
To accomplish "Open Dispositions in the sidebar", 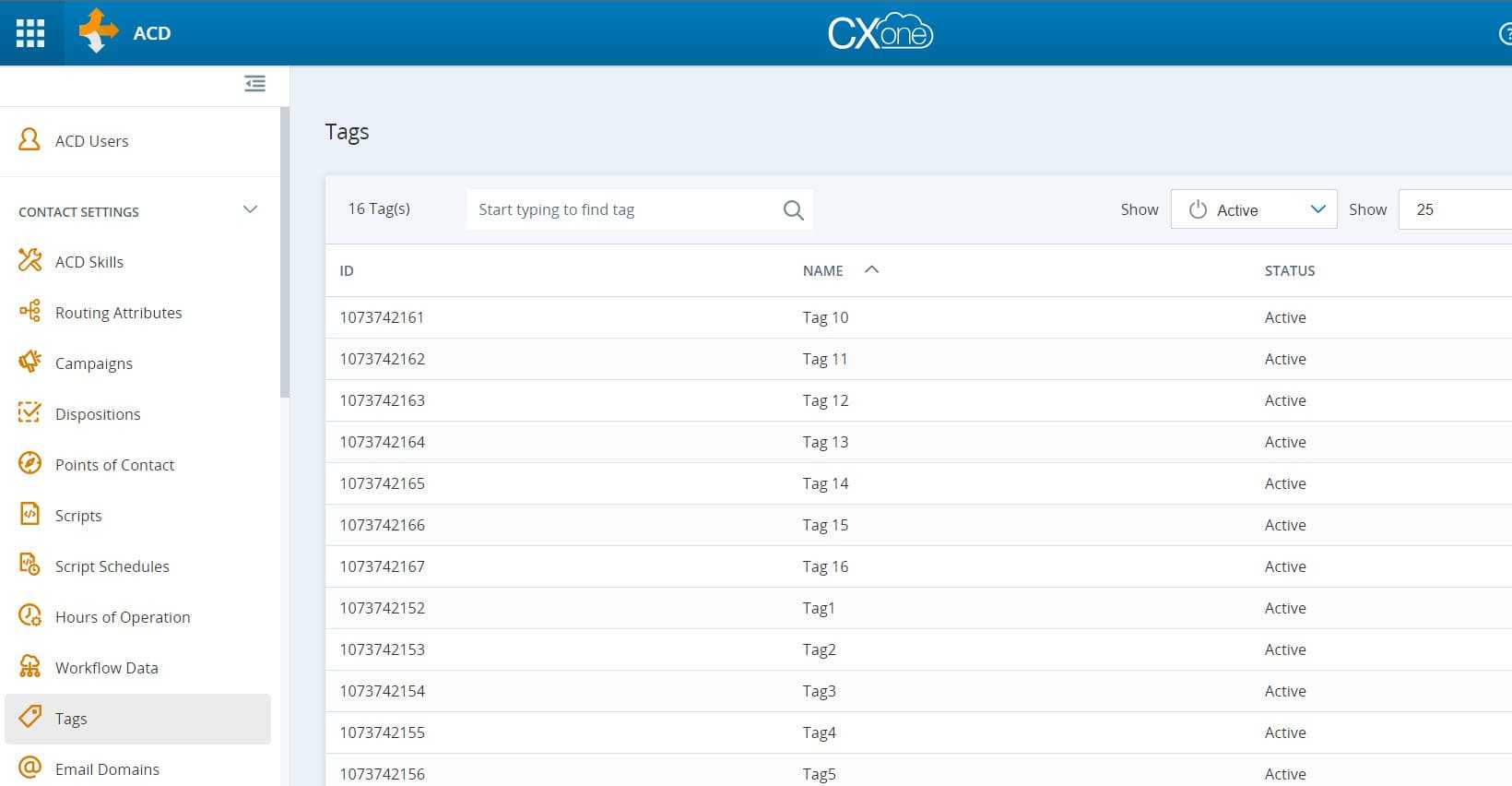I will coord(98,414).
